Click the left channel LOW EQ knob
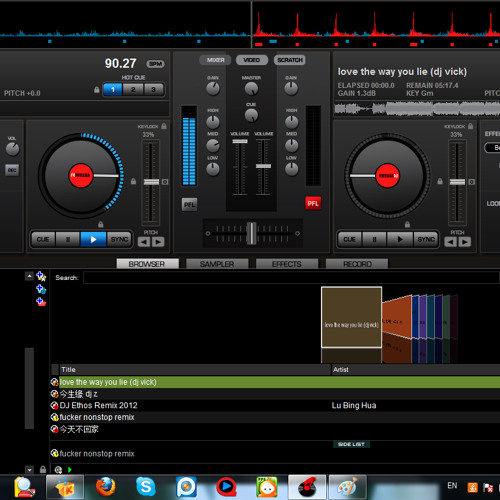The width and height of the screenshot is (500, 500). (x=213, y=169)
